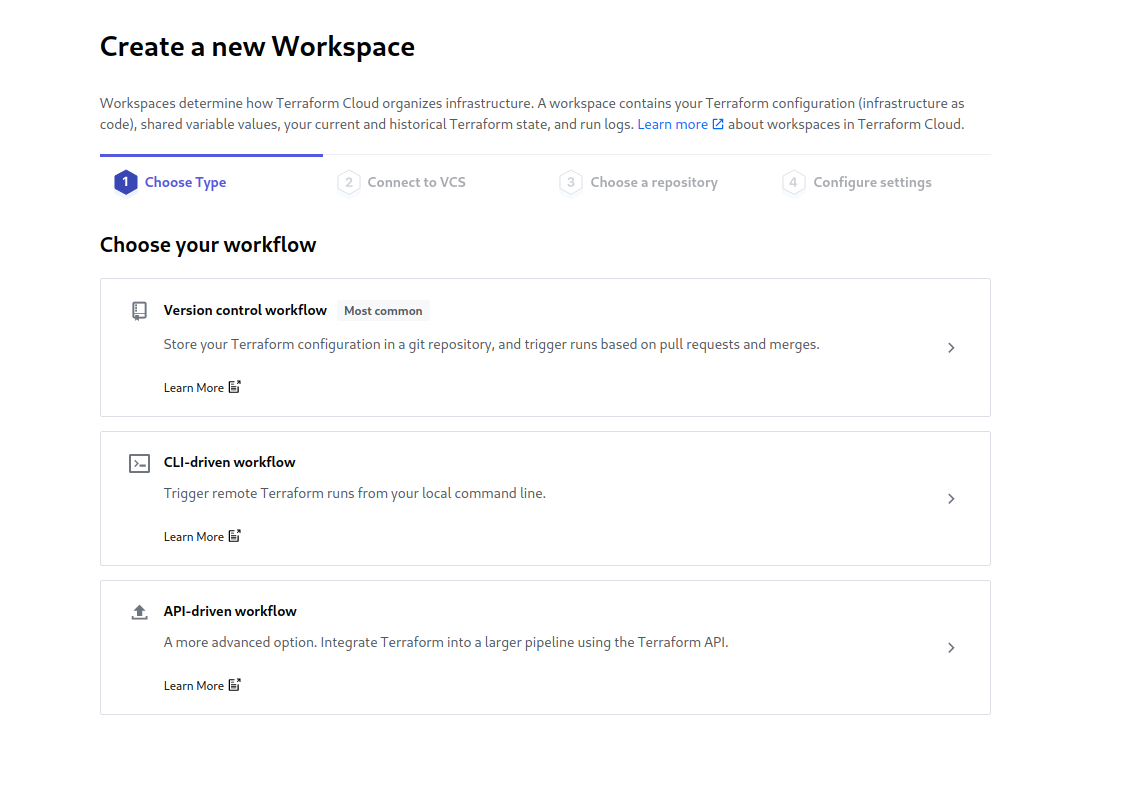Image resolution: width=1130 pixels, height=790 pixels.
Task: Click the external link icon beside Learn more
Action: point(718,125)
